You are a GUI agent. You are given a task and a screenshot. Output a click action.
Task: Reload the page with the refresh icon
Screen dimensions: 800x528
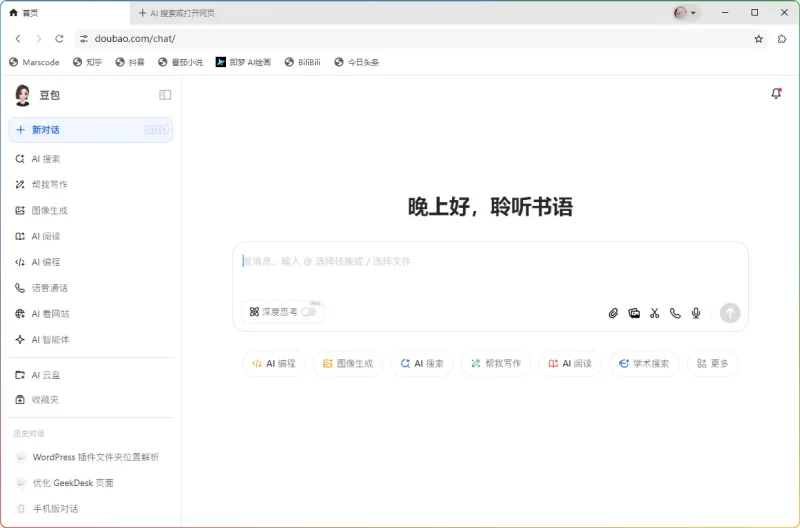coord(59,39)
